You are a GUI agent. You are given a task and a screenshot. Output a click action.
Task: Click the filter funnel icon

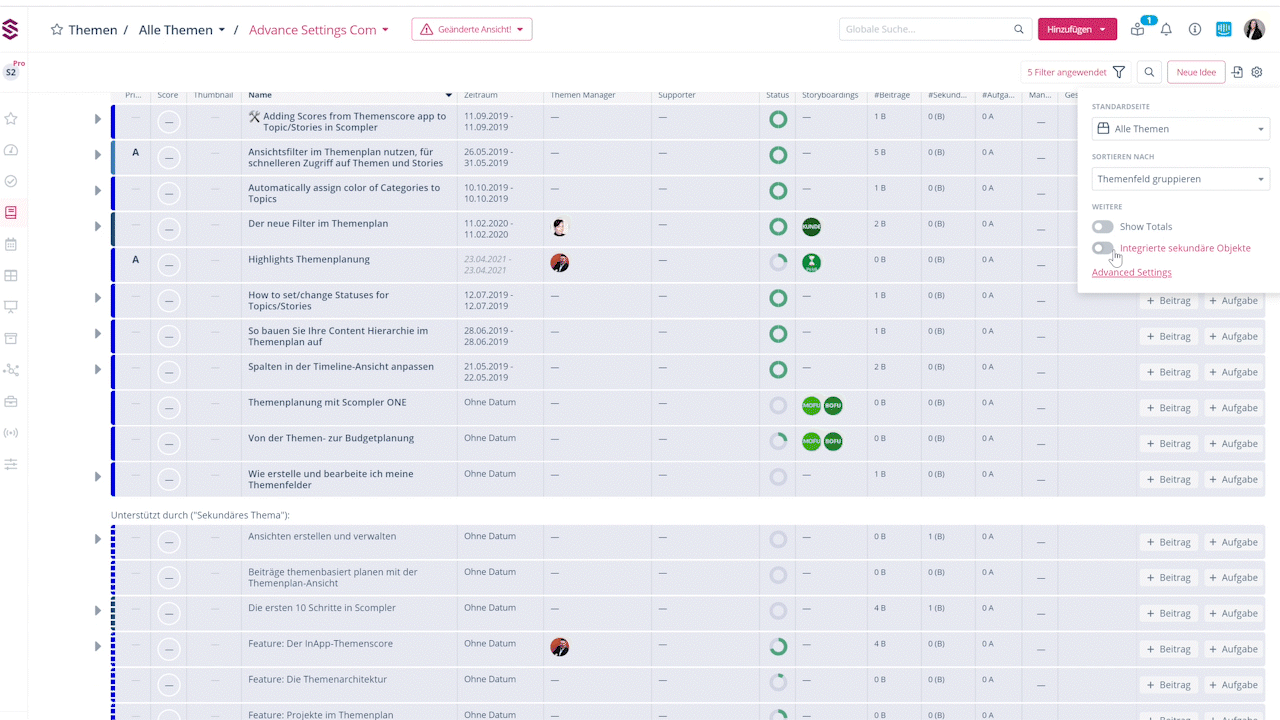click(x=1119, y=72)
